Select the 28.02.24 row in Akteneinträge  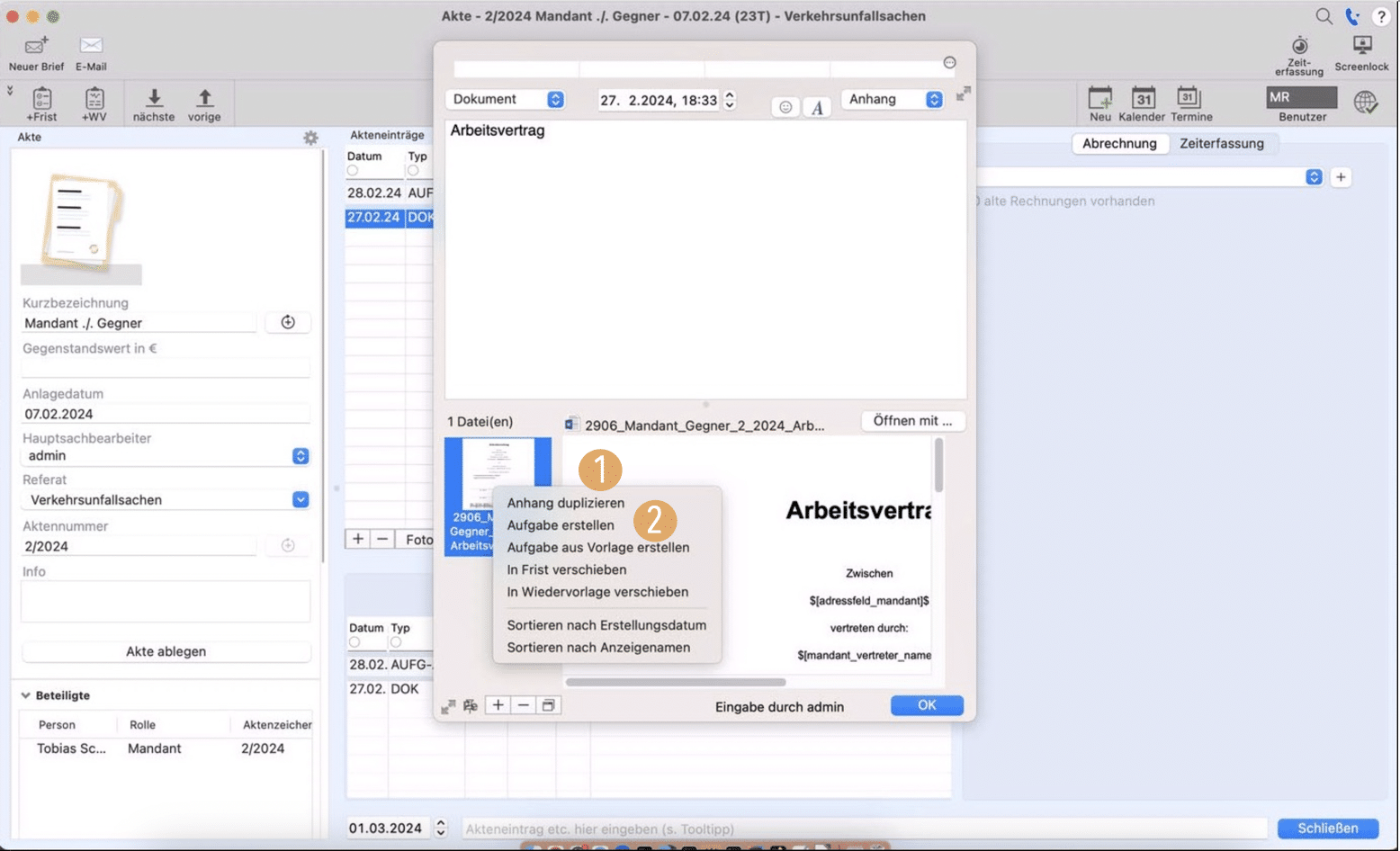click(x=390, y=193)
